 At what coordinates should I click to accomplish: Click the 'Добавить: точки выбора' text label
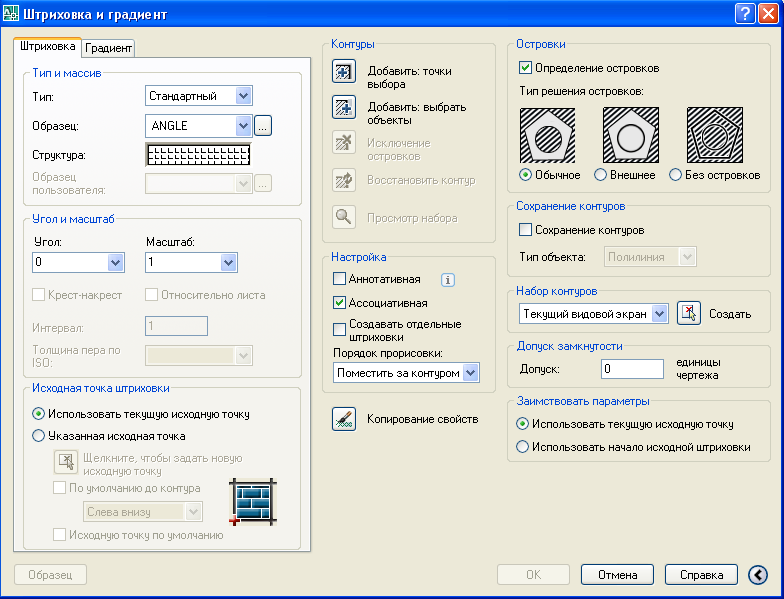click(x=409, y=78)
